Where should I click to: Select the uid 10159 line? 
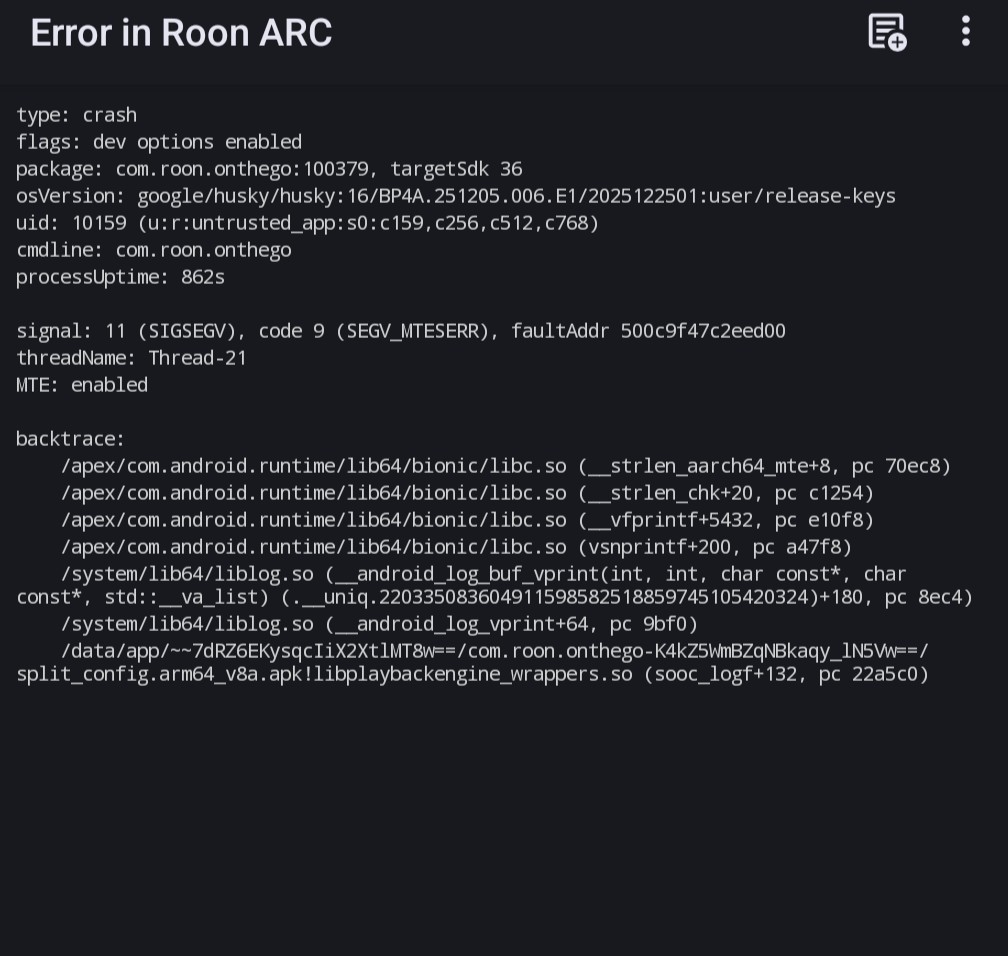308,223
